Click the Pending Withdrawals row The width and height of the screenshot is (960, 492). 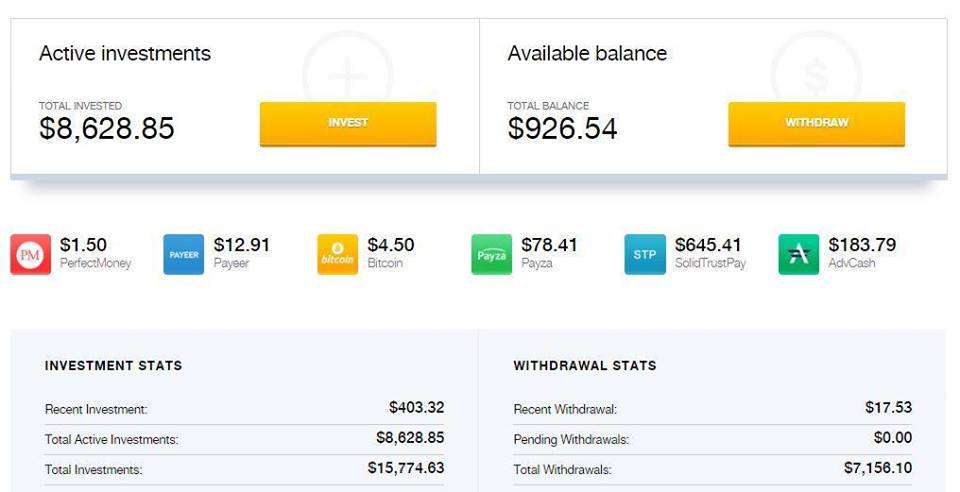[713, 439]
